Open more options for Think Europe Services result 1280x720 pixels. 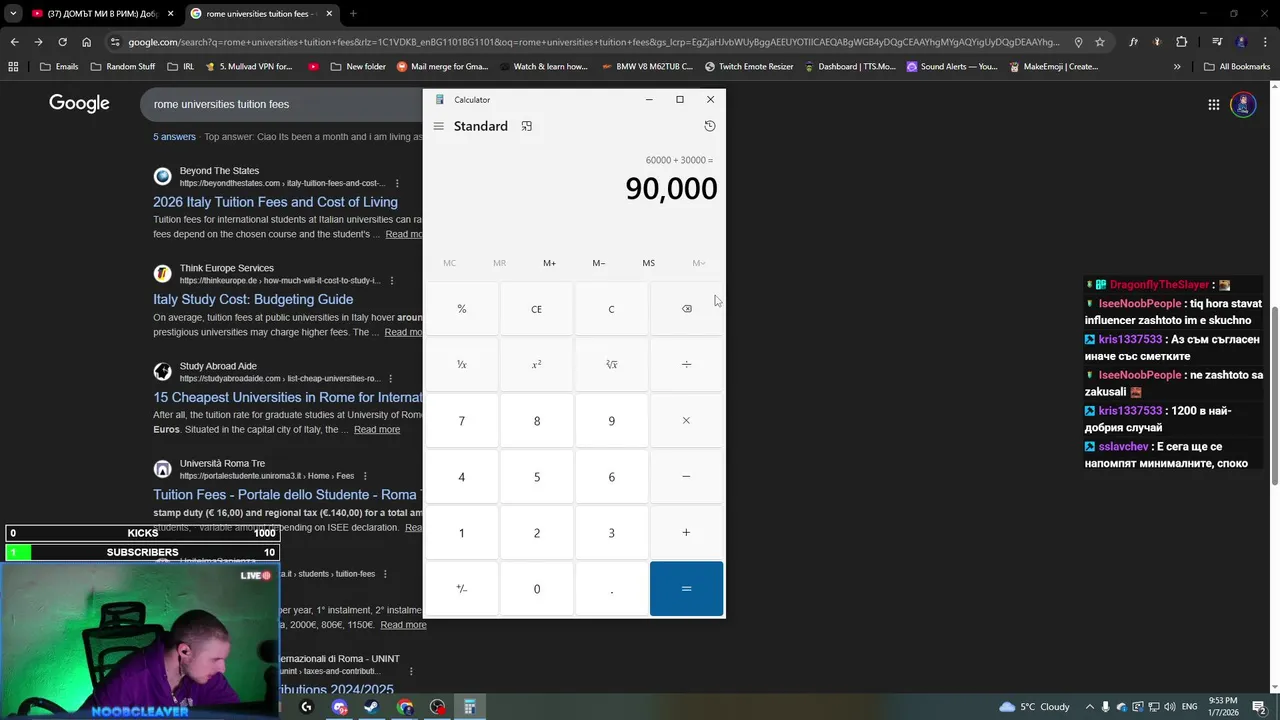pyautogui.click(x=391, y=281)
